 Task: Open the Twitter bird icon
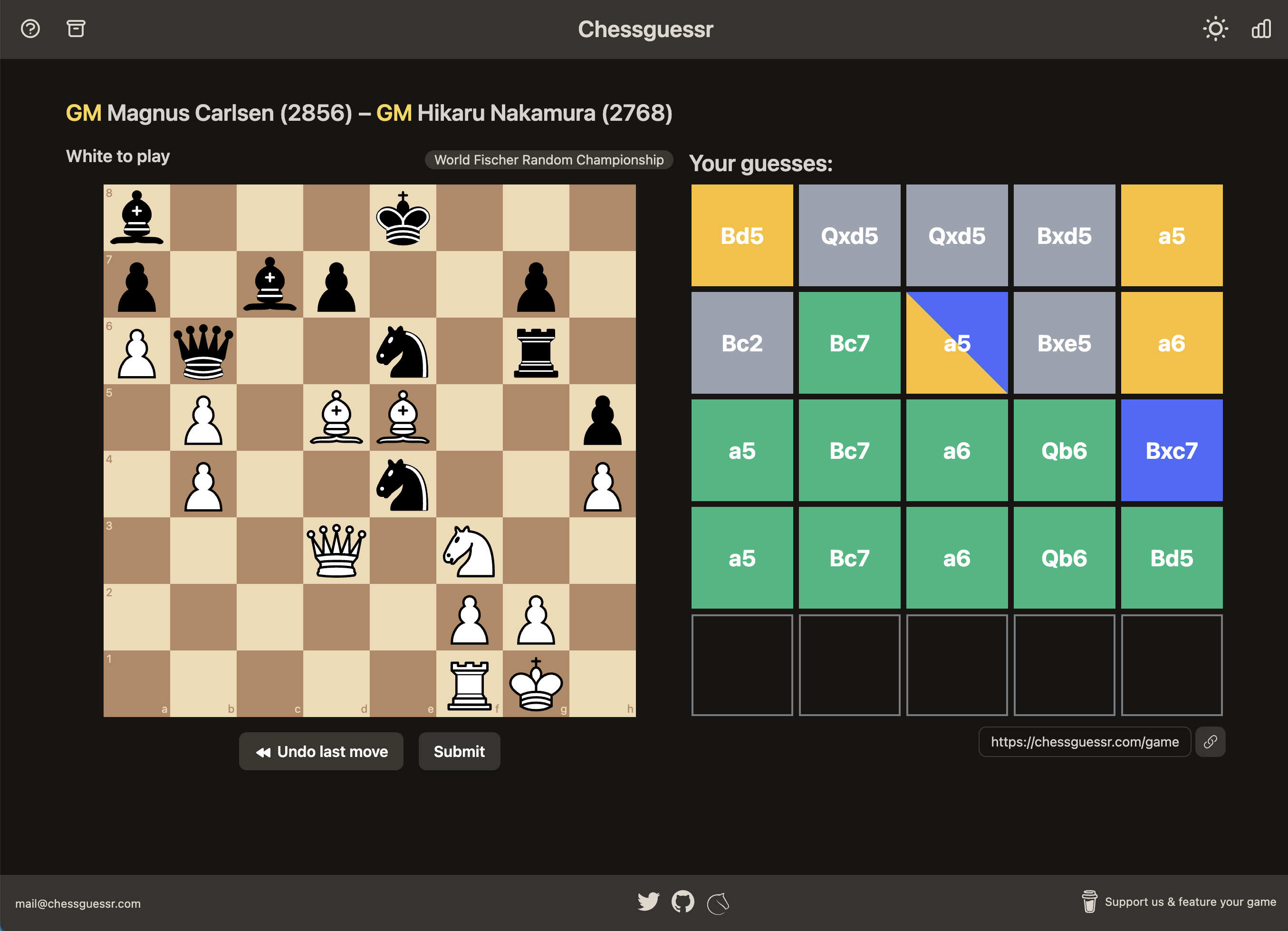[648, 902]
